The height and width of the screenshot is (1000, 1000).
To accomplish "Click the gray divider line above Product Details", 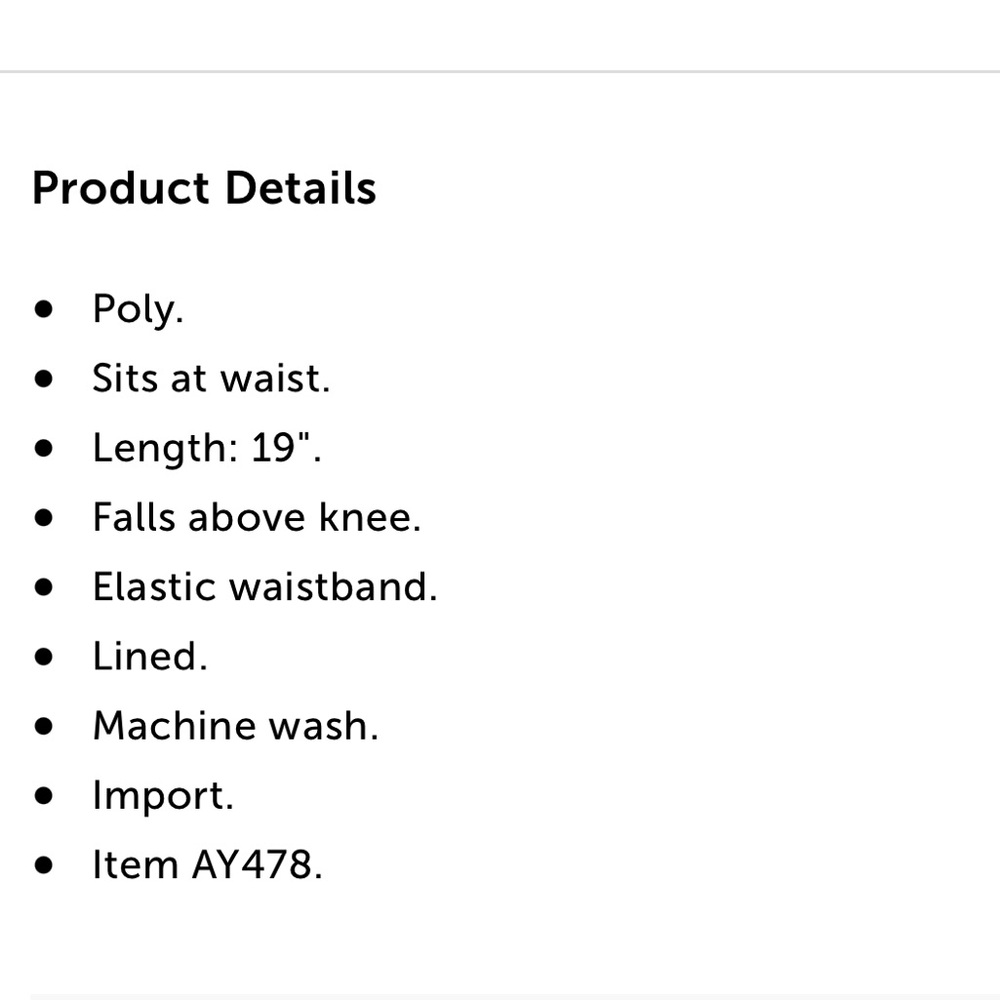I will pyautogui.click(x=500, y=71).
